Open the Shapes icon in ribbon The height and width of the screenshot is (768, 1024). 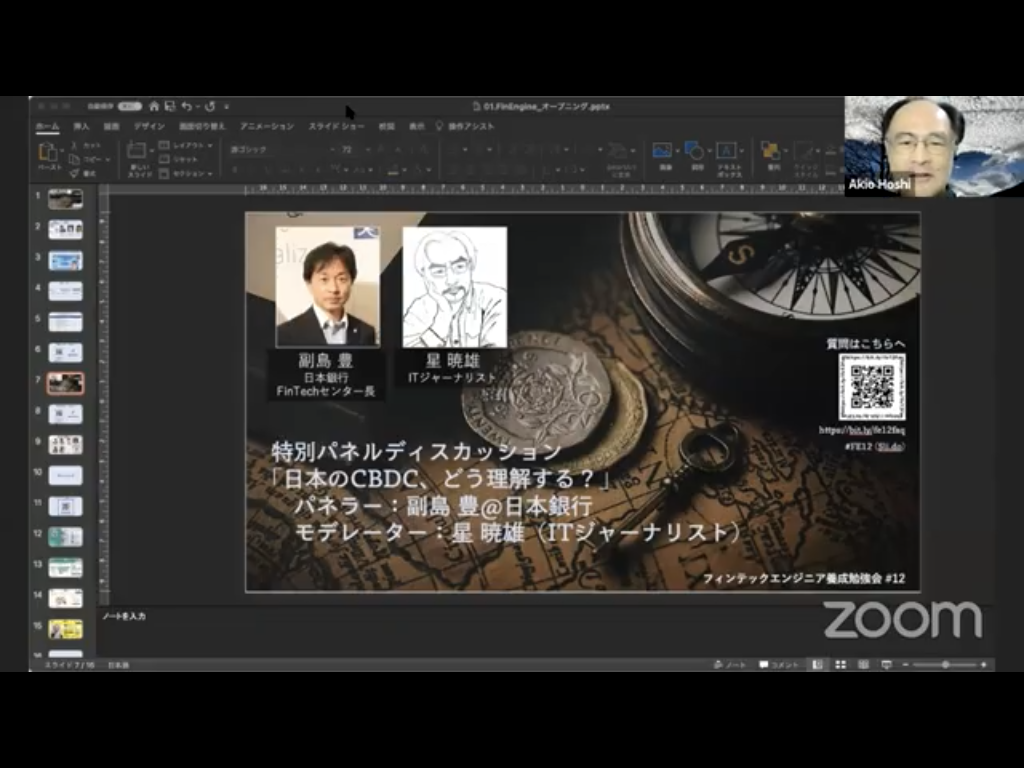[694, 151]
